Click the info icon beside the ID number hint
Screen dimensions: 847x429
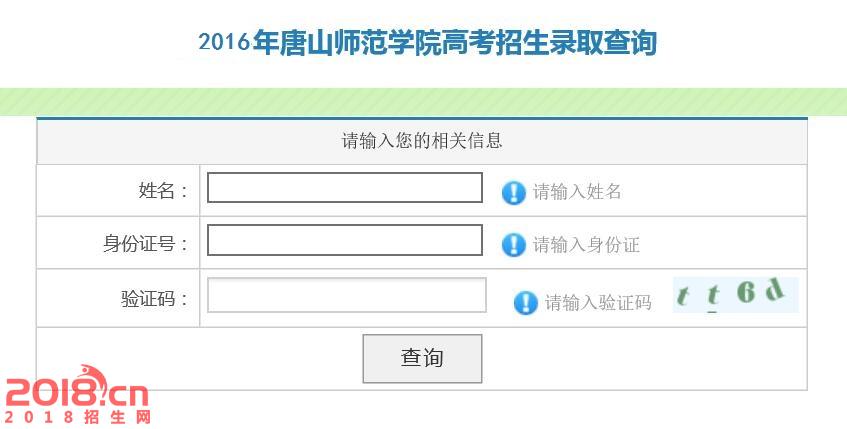pos(513,244)
